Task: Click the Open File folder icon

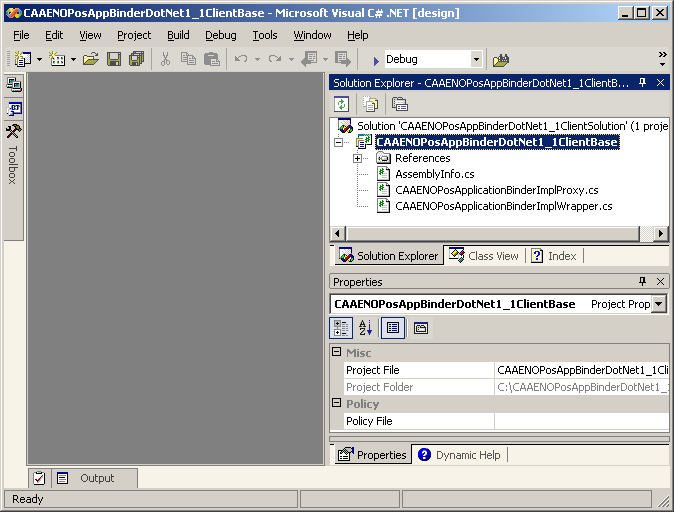Action: (x=91, y=59)
